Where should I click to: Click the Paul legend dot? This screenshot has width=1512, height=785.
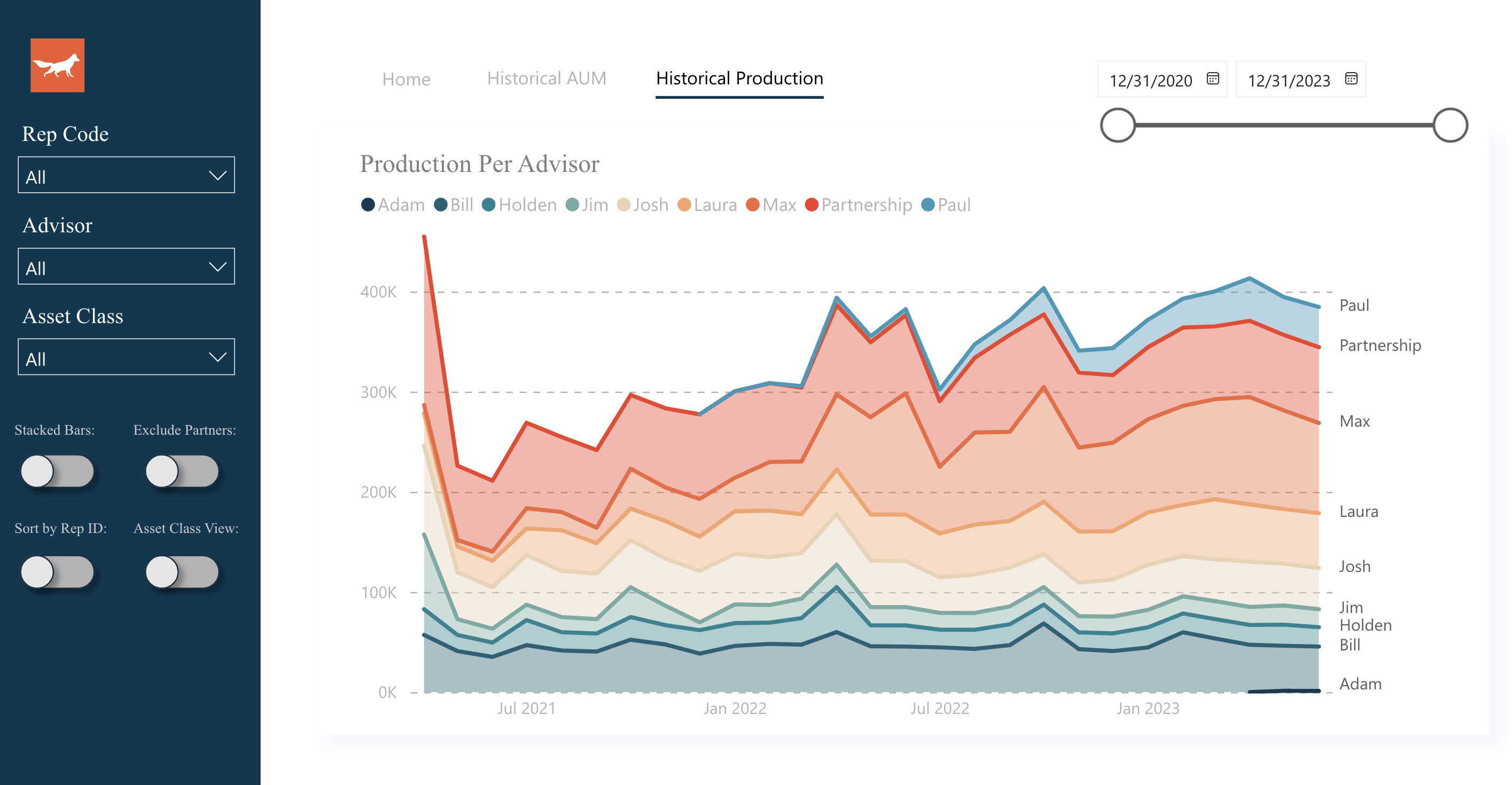(x=928, y=205)
